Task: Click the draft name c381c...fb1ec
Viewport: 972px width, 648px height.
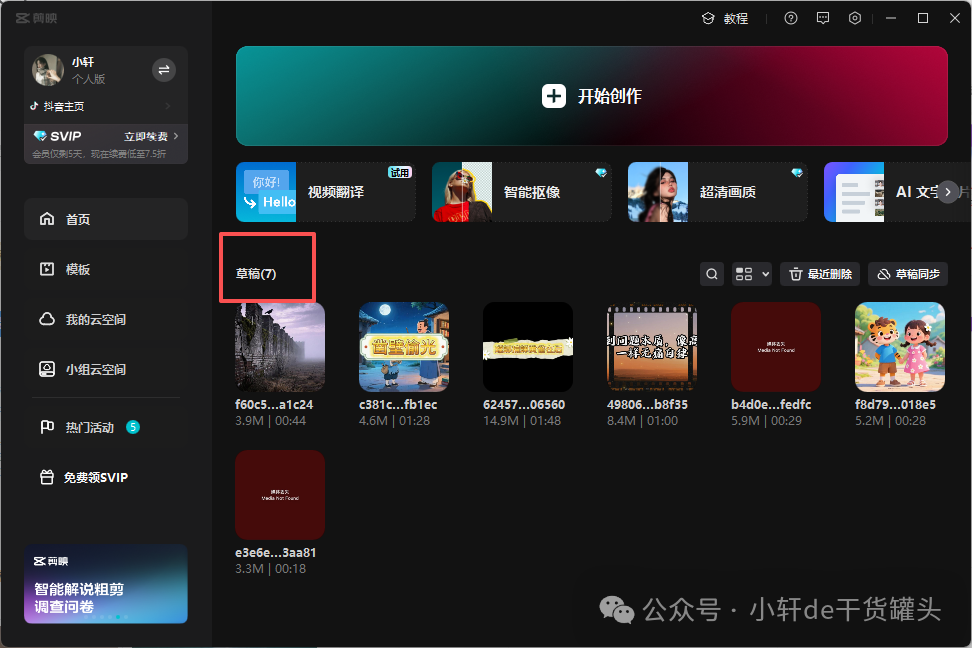Action: click(398, 404)
